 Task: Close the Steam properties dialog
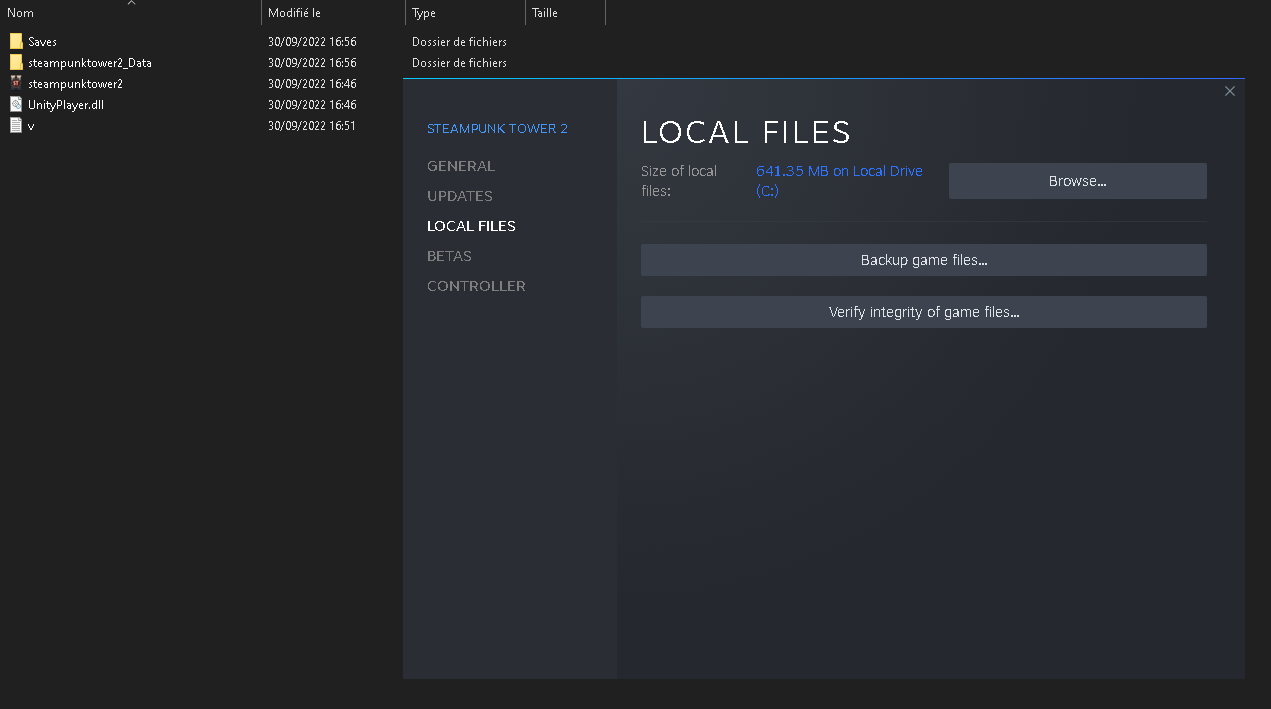[x=1230, y=91]
